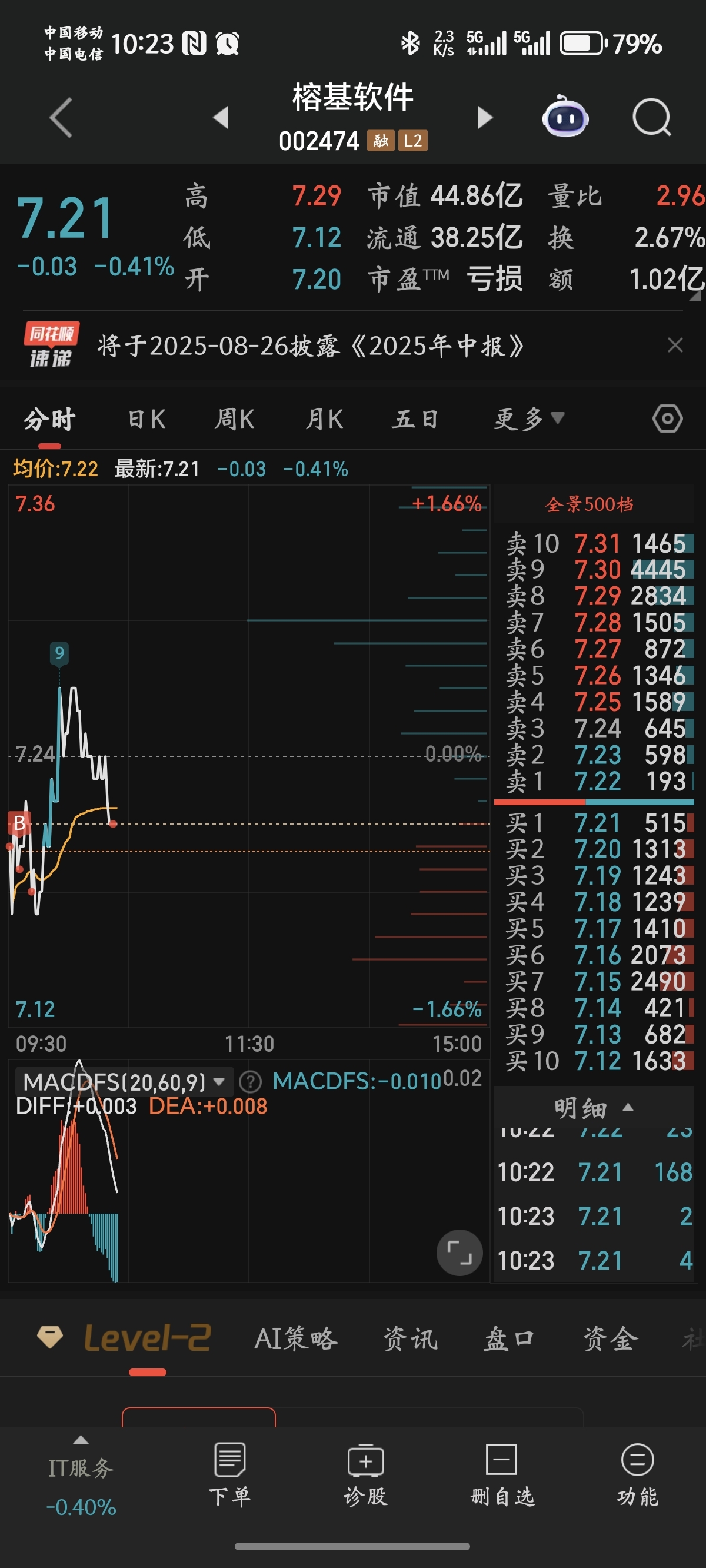Tap the 10:23 trade of 2 lots
This screenshot has height=1568, width=706.
pyautogui.click(x=595, y=1217)
